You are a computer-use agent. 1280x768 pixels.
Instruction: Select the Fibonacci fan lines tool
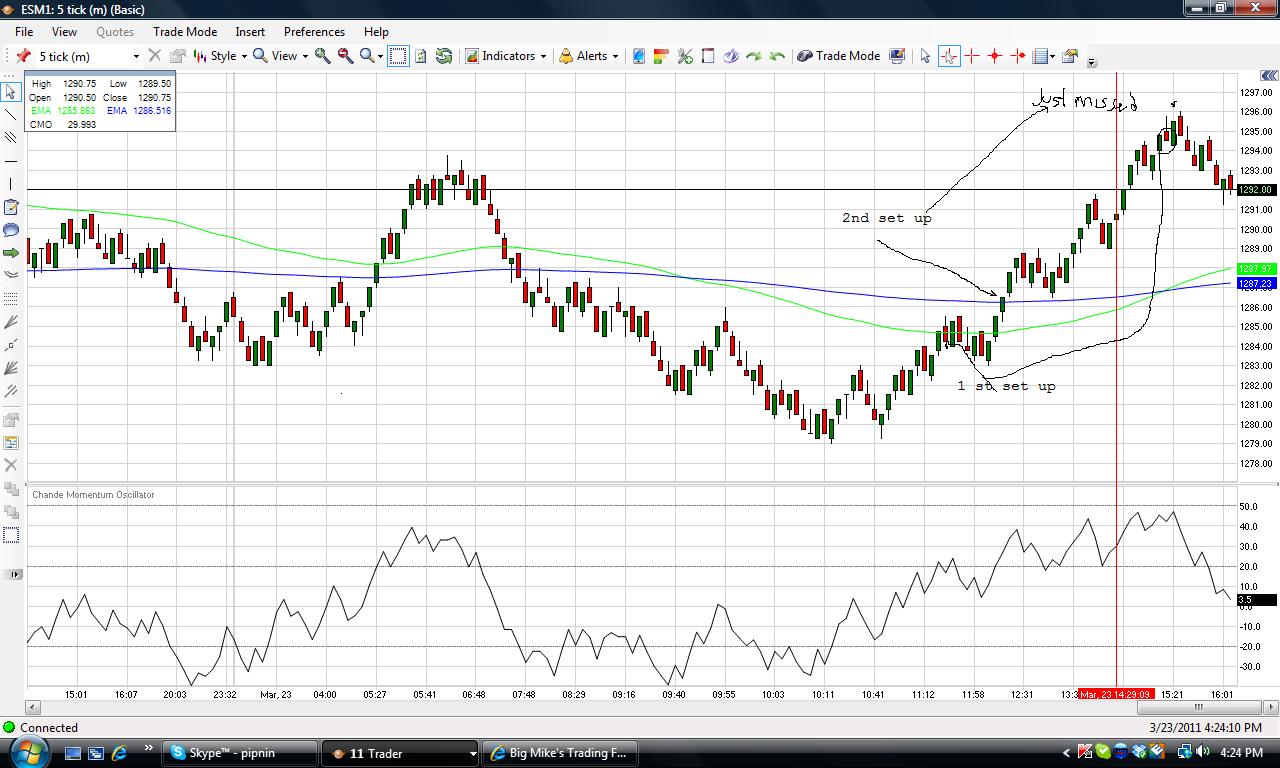11,322
